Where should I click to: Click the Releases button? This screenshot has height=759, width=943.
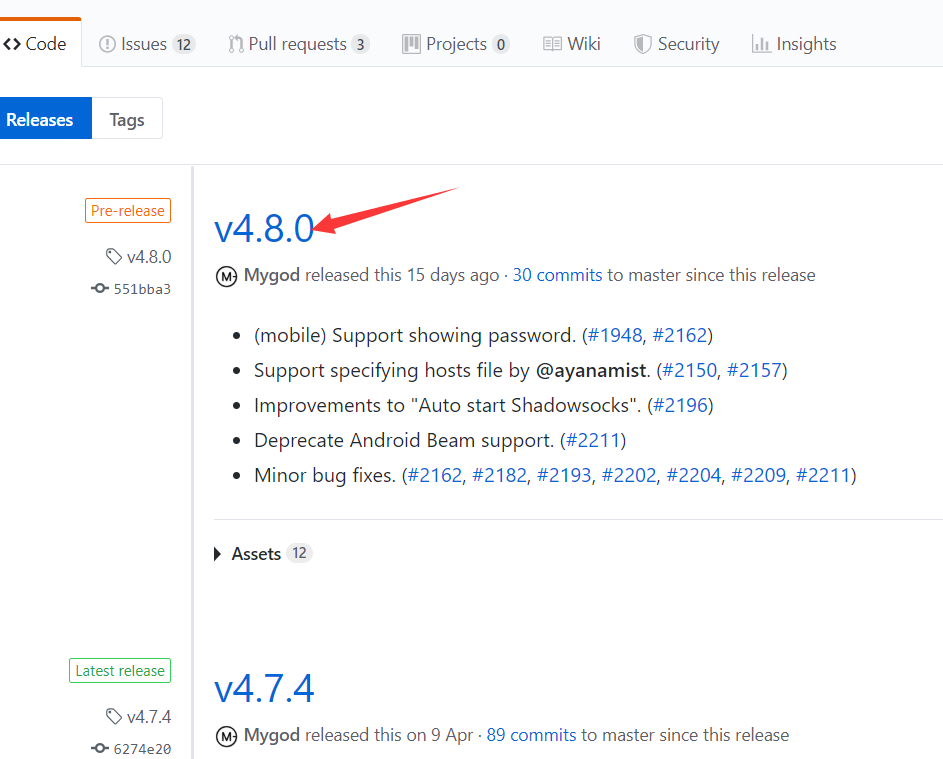[x=41, y=119]
